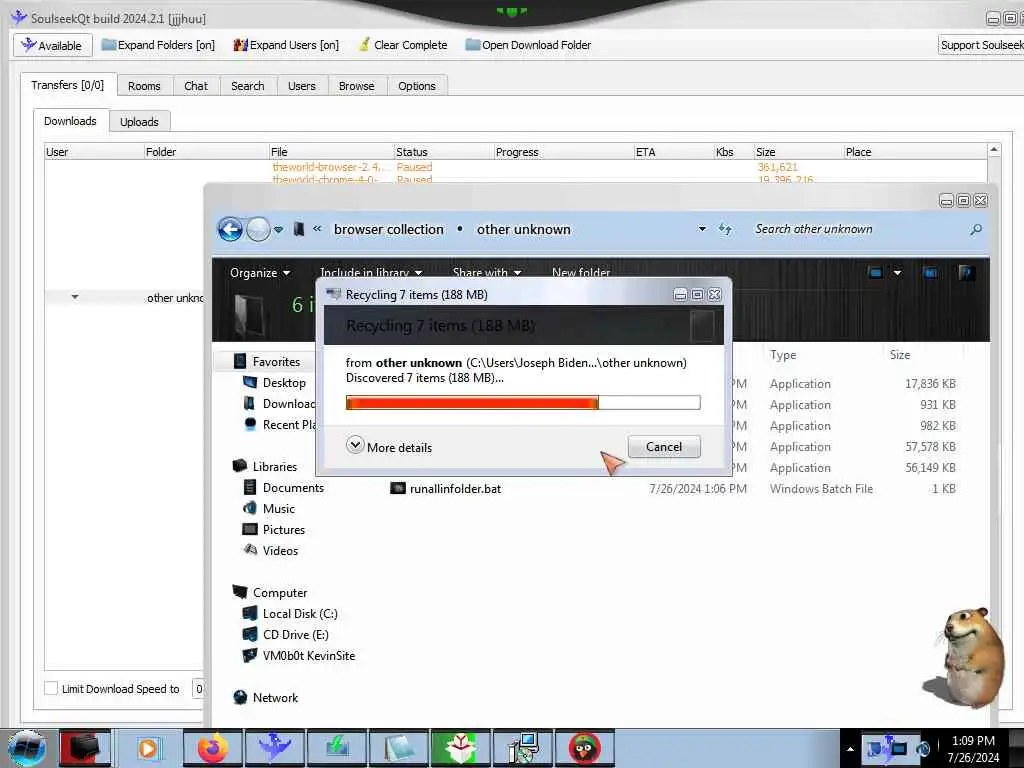
Task: Click the Change view icon in Explorer
Action: coord(875,272)
